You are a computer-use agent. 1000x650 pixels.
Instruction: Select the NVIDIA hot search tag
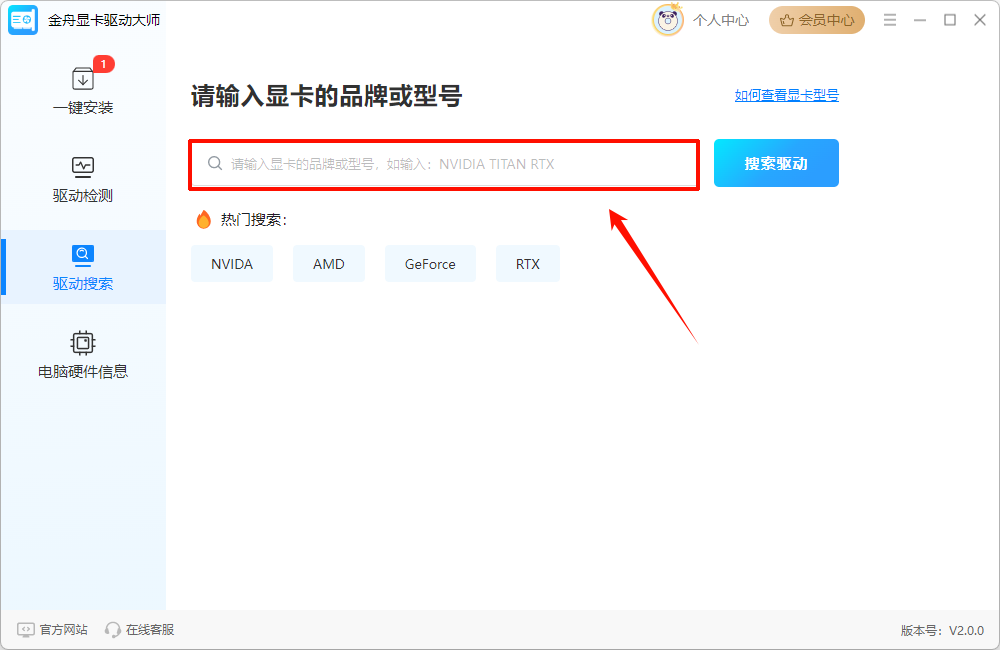[232, 263]
